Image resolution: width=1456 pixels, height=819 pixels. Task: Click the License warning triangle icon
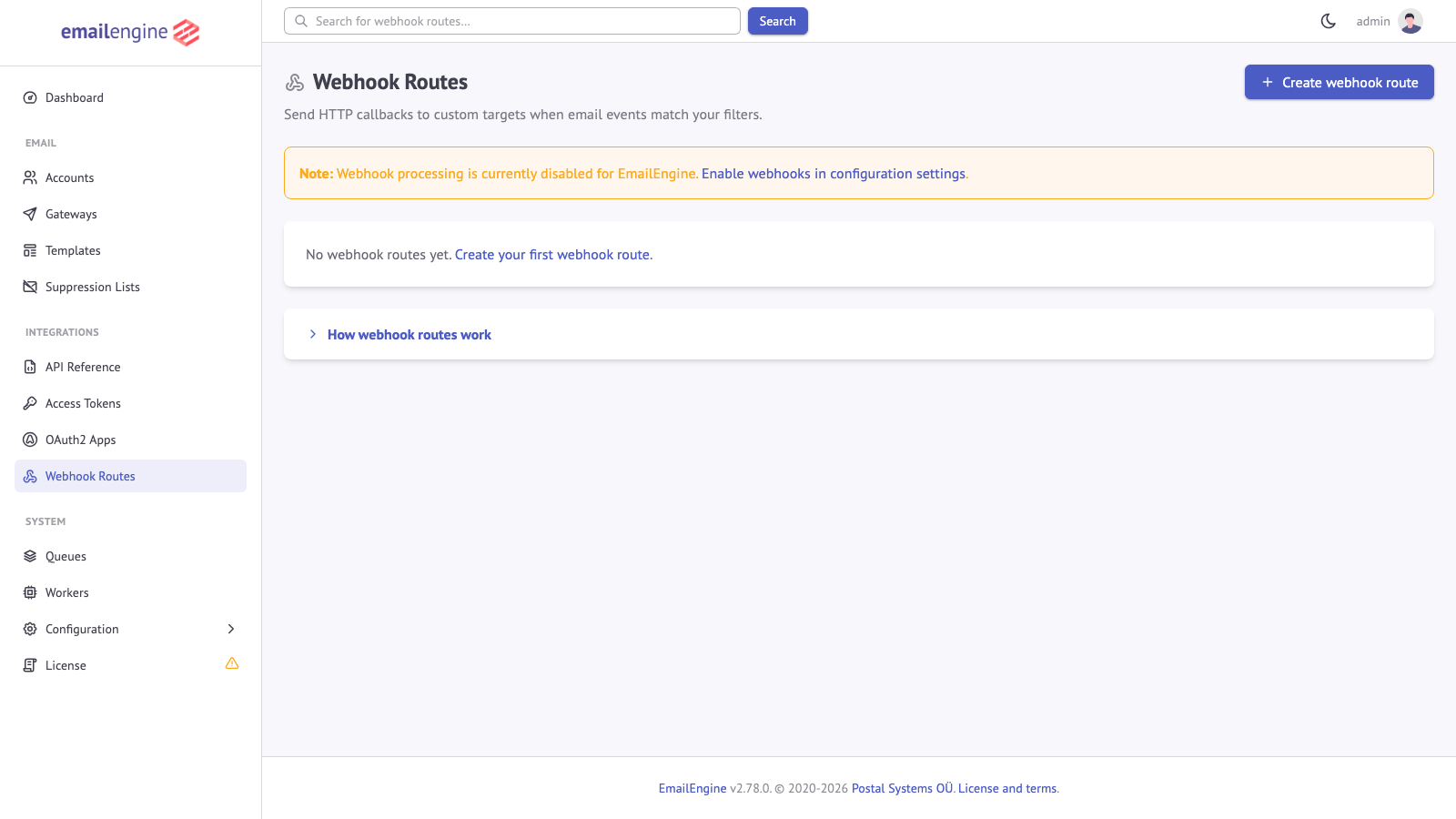pyautogui.click(x=232, y=663)
